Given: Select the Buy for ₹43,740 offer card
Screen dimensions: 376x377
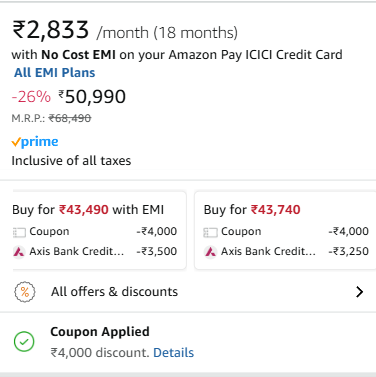Looking at the screenshot, I should coord(285,230).
